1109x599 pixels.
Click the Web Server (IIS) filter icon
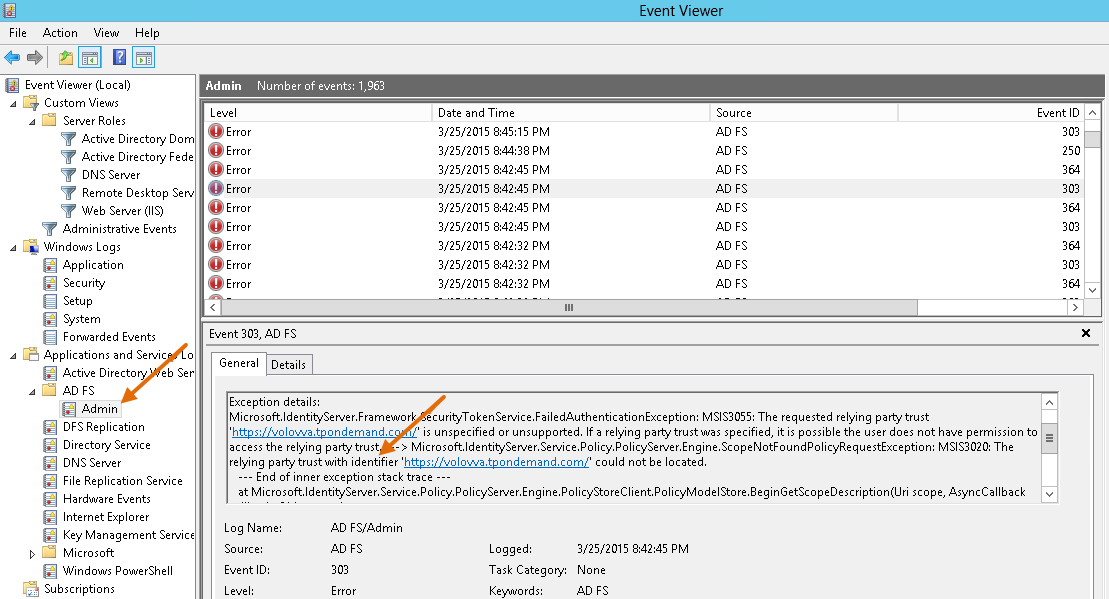(x=69, y=211)
